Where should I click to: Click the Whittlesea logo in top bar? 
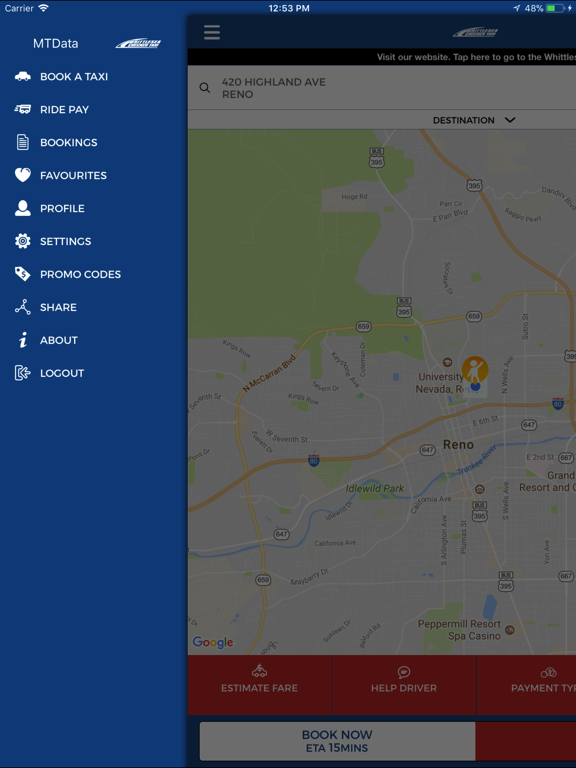[475, 32]
